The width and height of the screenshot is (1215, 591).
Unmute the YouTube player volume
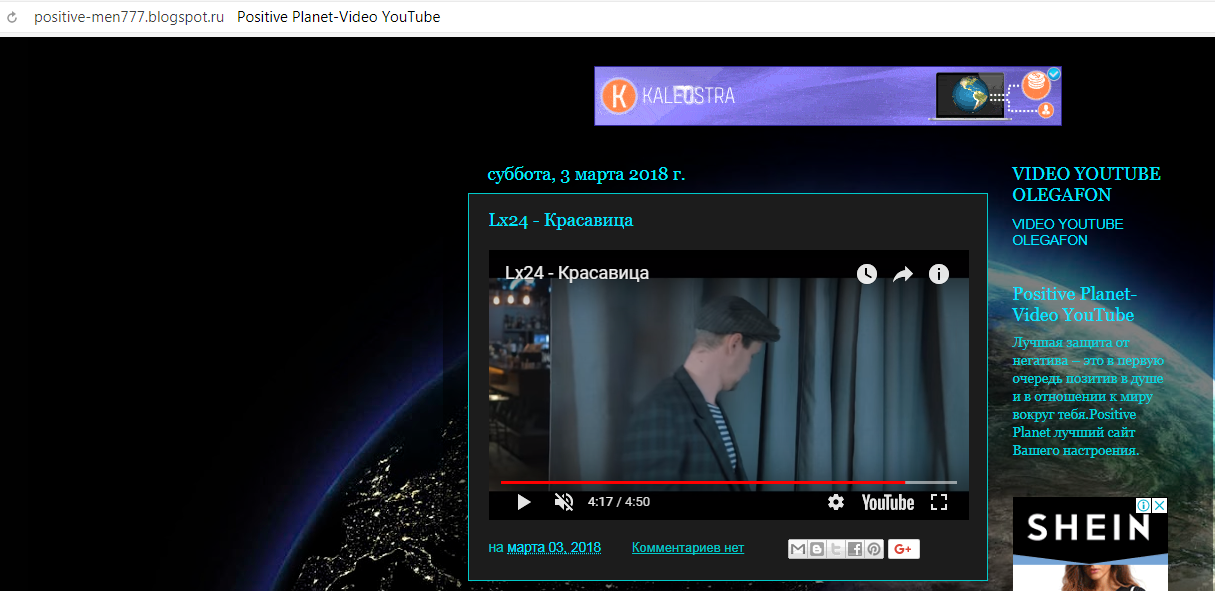[564, 502]
